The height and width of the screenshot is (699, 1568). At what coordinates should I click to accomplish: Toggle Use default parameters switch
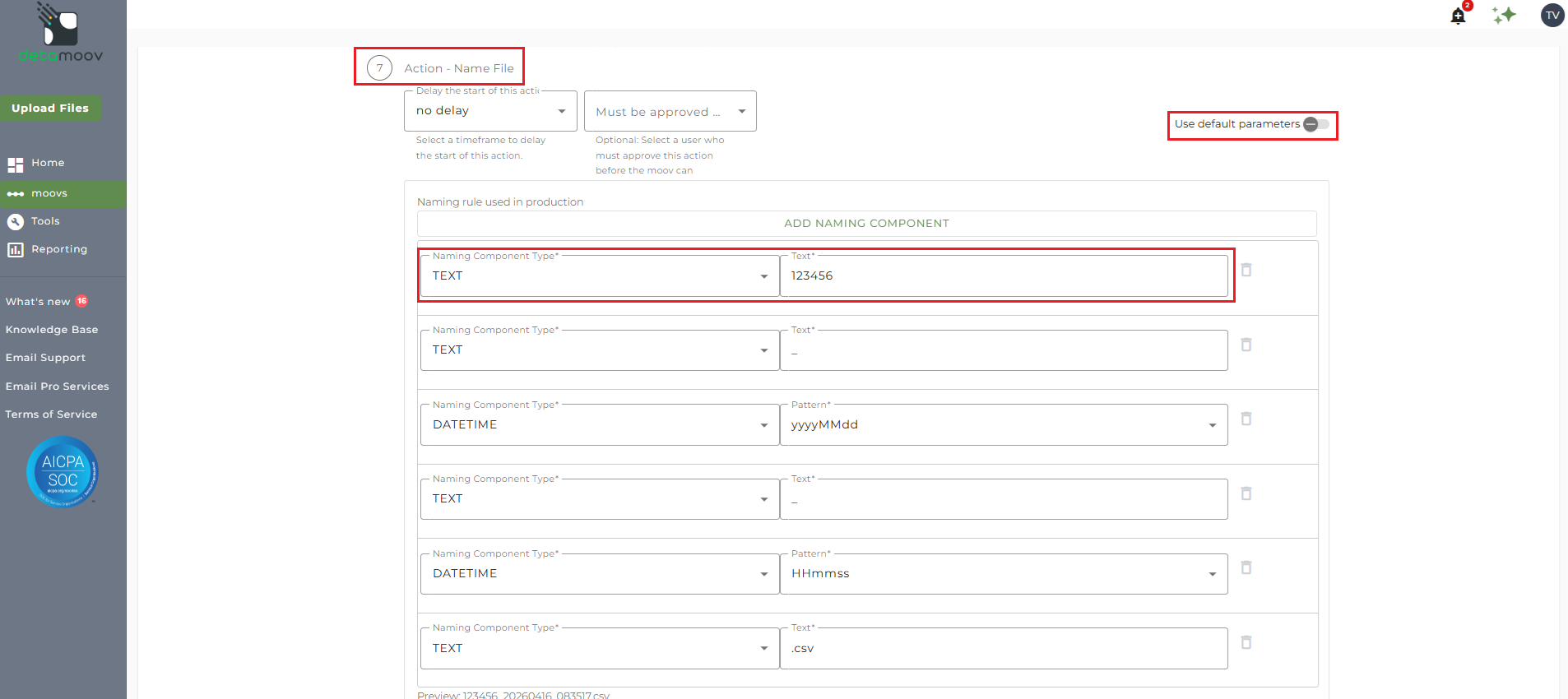[x=1316, y=124]
